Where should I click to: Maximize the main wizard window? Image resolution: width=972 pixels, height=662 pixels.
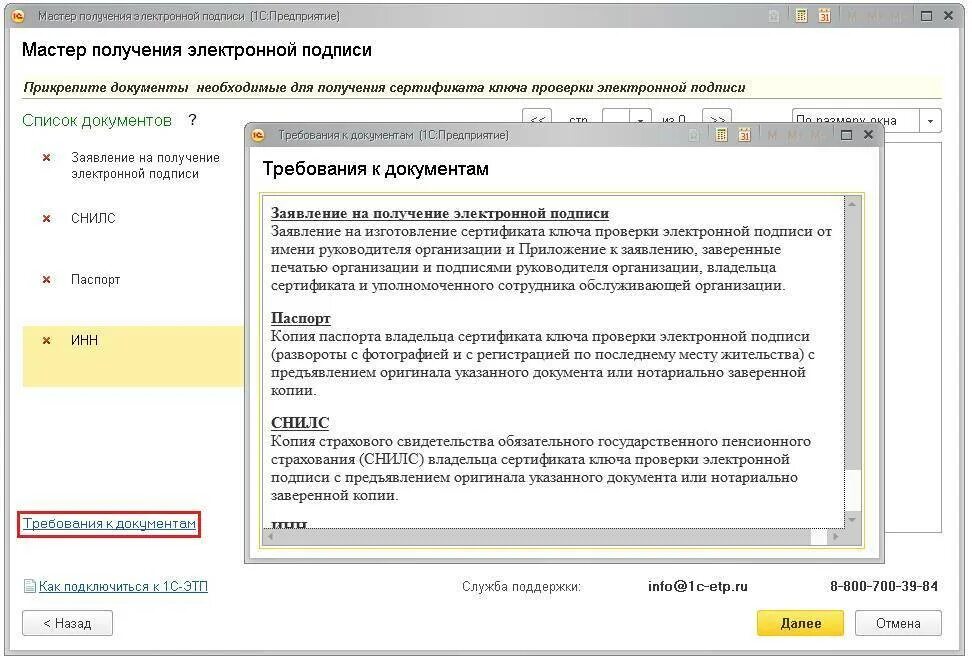click(926, 16)
